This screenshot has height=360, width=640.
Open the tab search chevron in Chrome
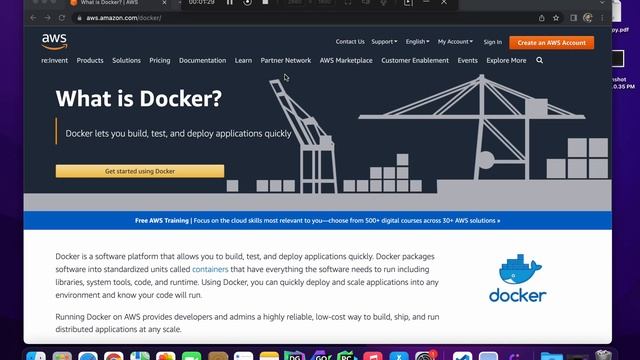coord(602,2)
